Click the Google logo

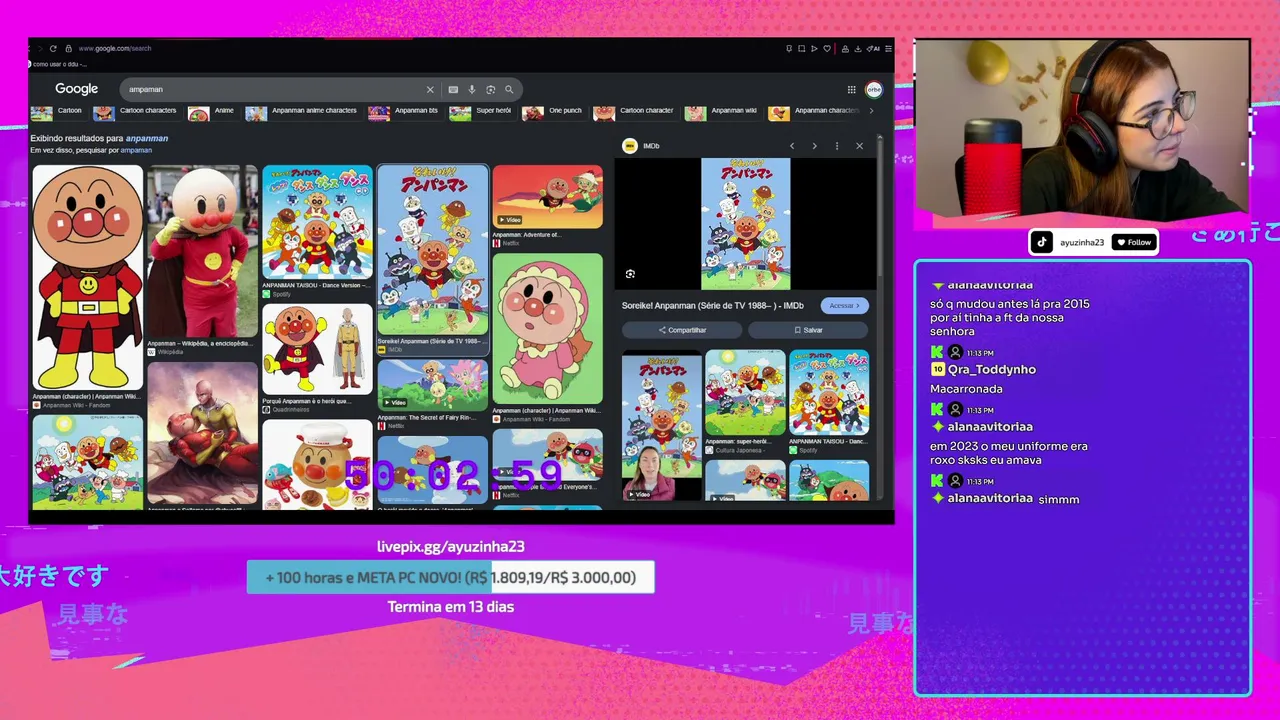click(76, 89)
